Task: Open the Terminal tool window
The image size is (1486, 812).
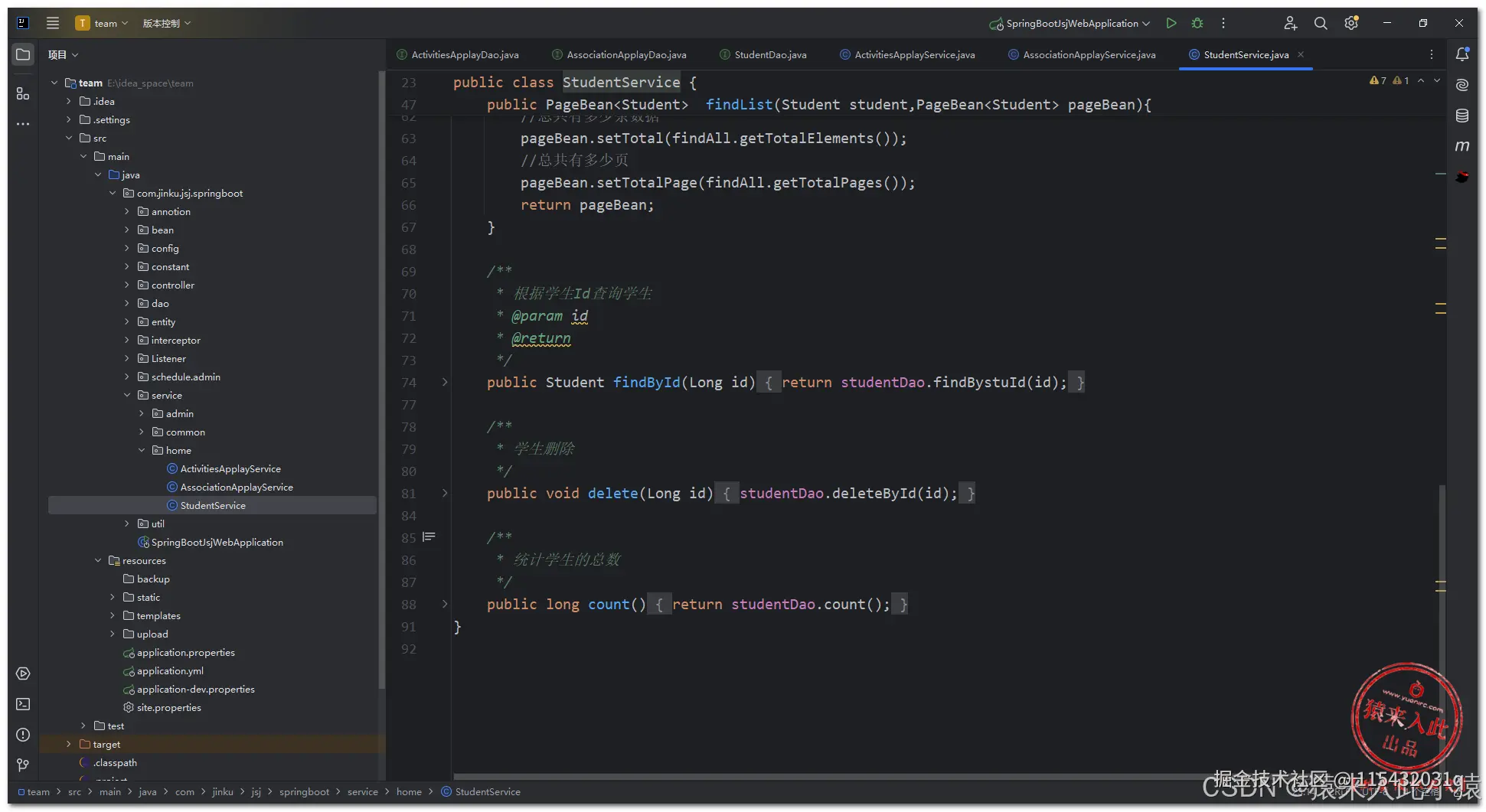Action: pos(23,704)
